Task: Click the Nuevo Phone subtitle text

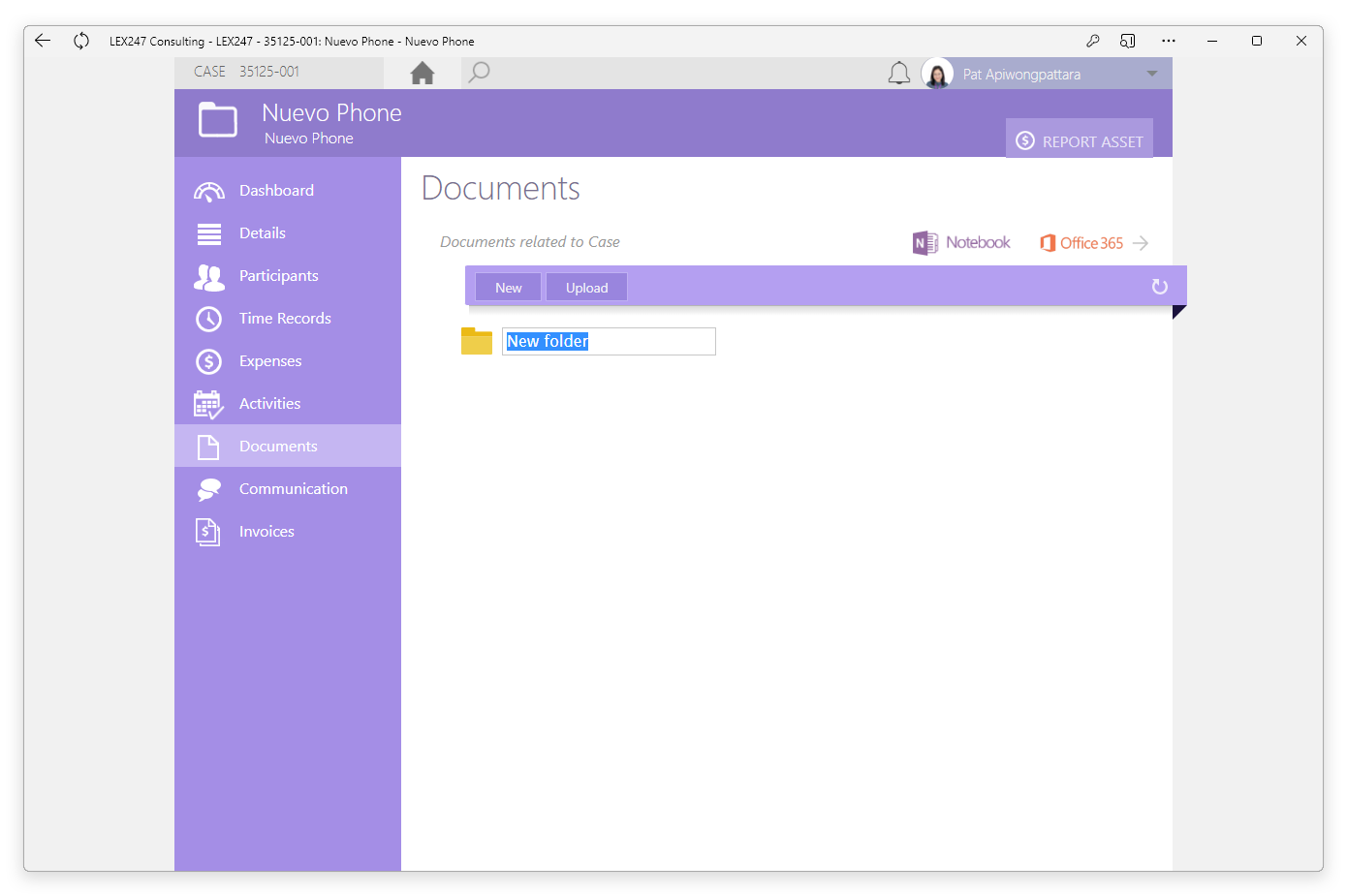Action: (309, 139)
